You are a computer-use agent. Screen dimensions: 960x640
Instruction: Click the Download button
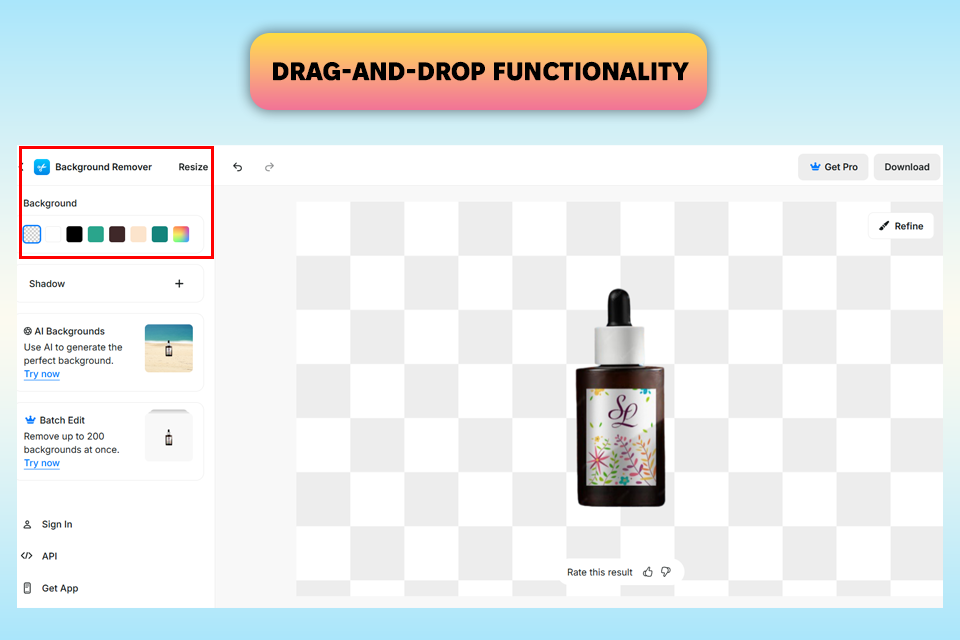pyautogui.click(x=907, y=167)
